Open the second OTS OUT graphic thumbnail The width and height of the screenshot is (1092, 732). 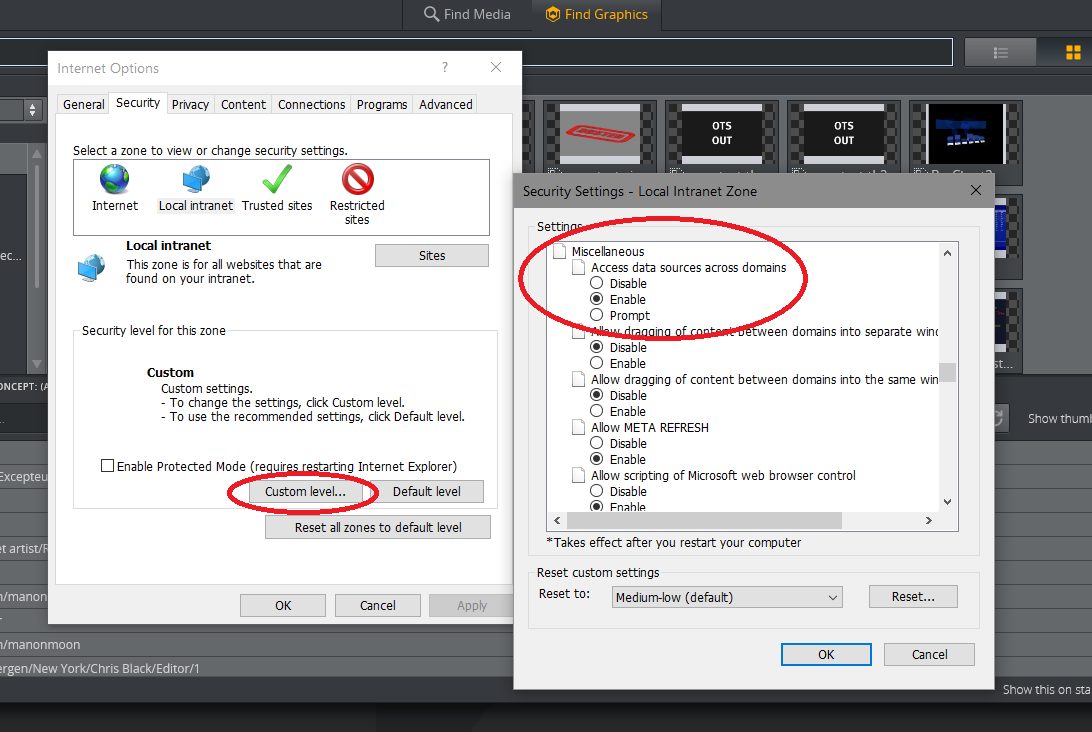coord(843,134)
